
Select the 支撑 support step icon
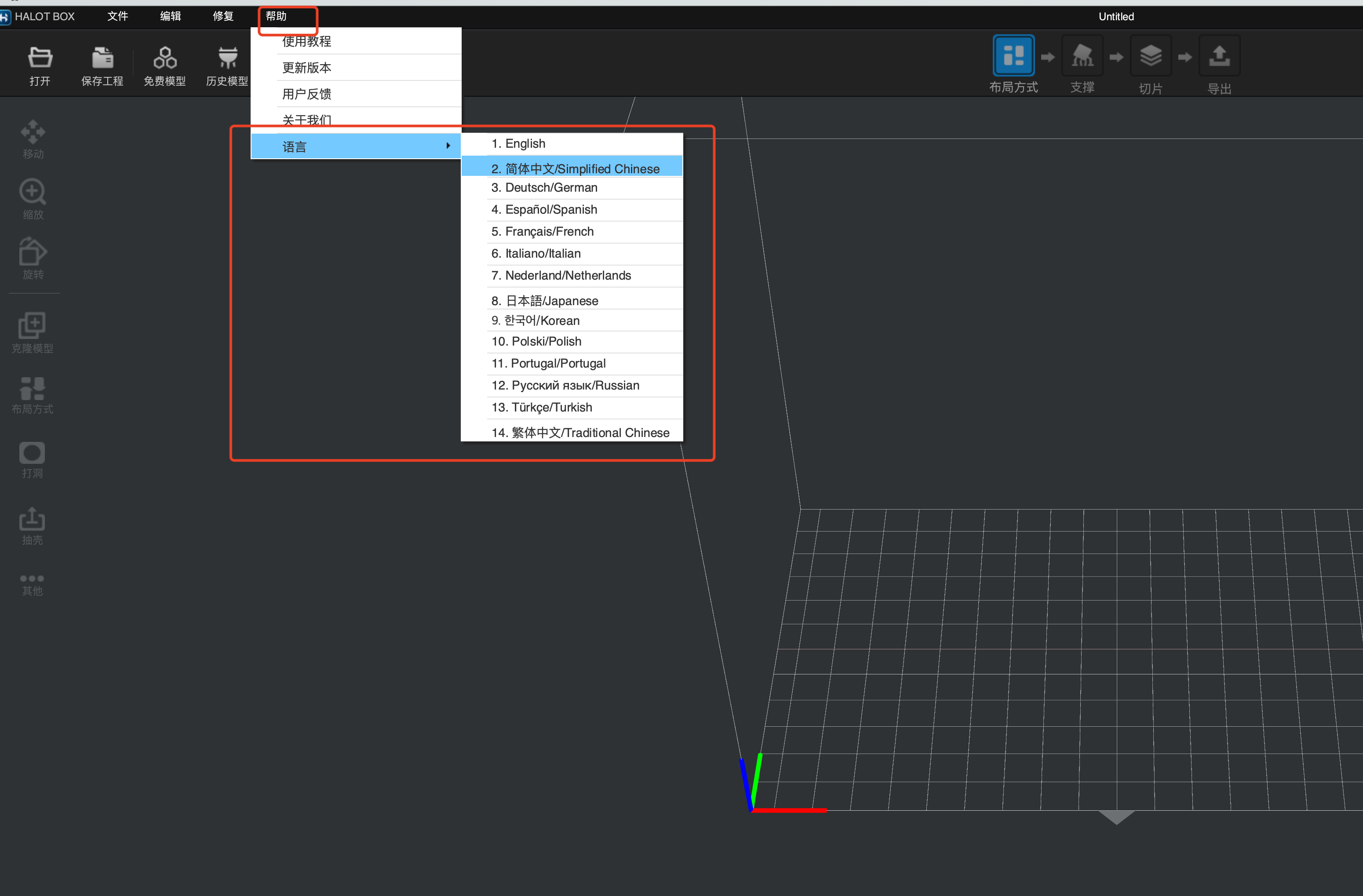click(x=1082, y=56)
